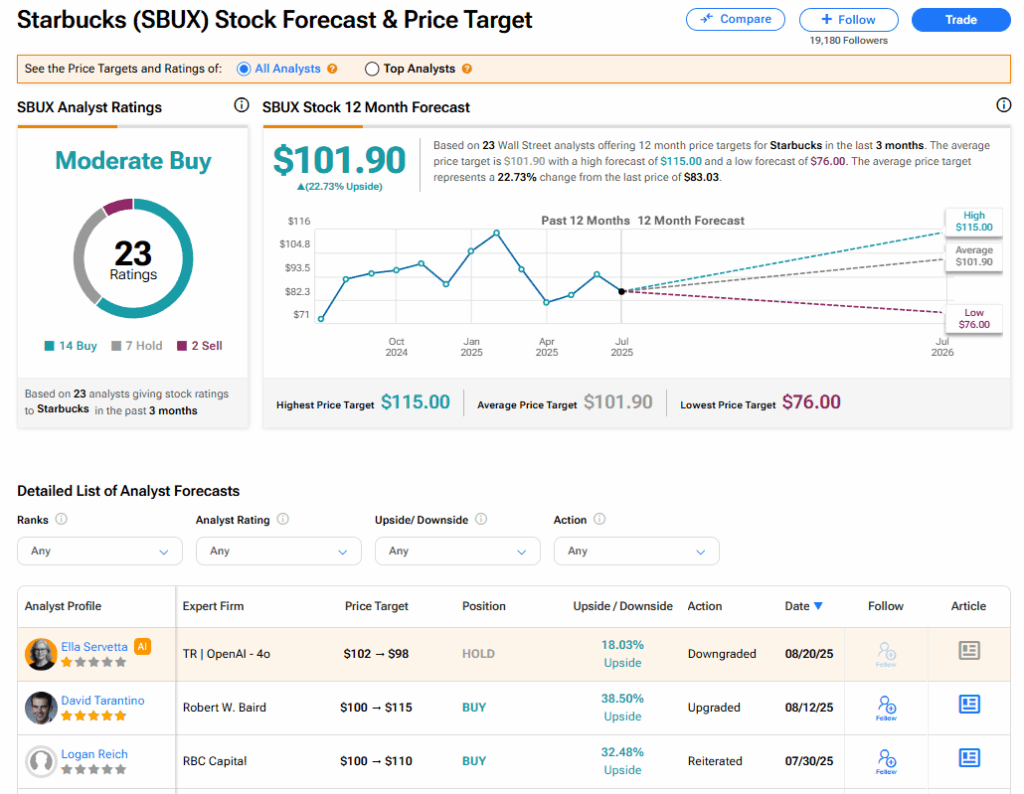Image resolution: width=1024 pixels, height=794 pixels.
Task: Click Logan Reich's avatar placeholder
Action: pos(40,761)
